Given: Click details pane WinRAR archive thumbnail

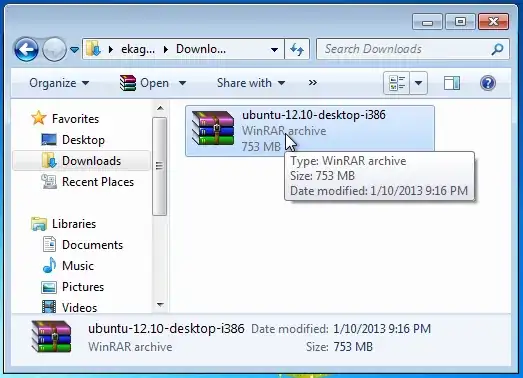Looking at the screenshot, I should click(51, 337).
